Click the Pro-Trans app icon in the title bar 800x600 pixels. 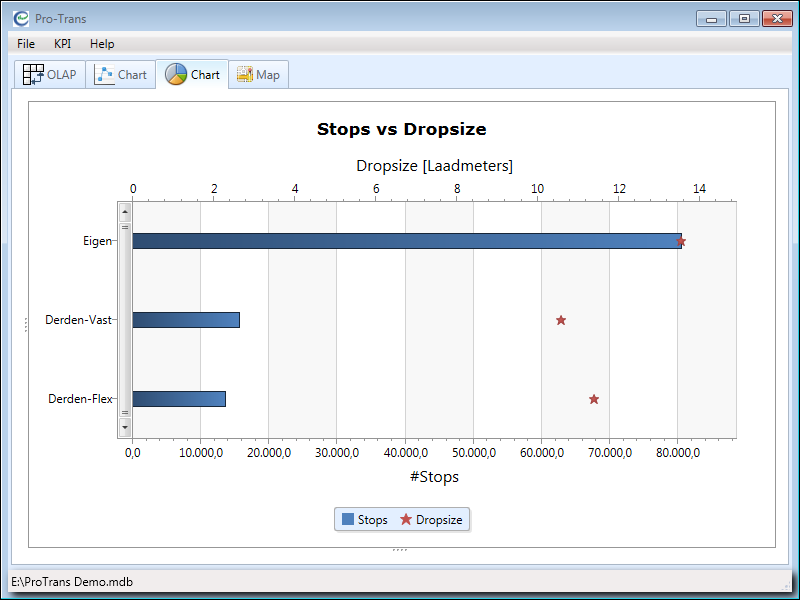click(21, 18)
